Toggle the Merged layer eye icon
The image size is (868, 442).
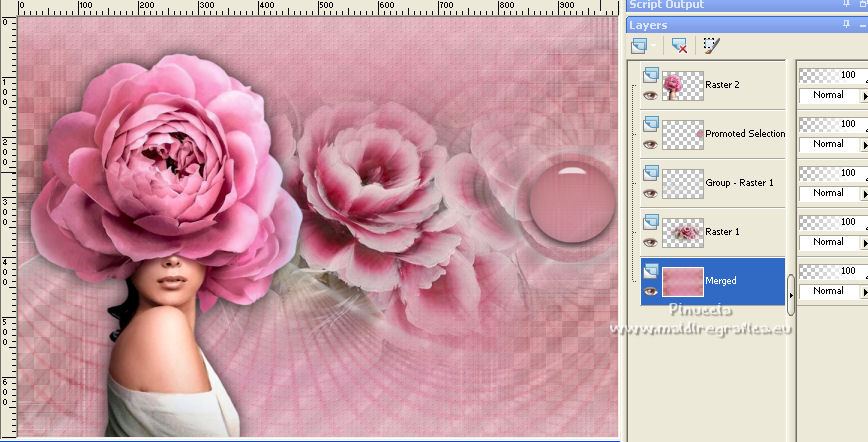click(x=650, y=291)
